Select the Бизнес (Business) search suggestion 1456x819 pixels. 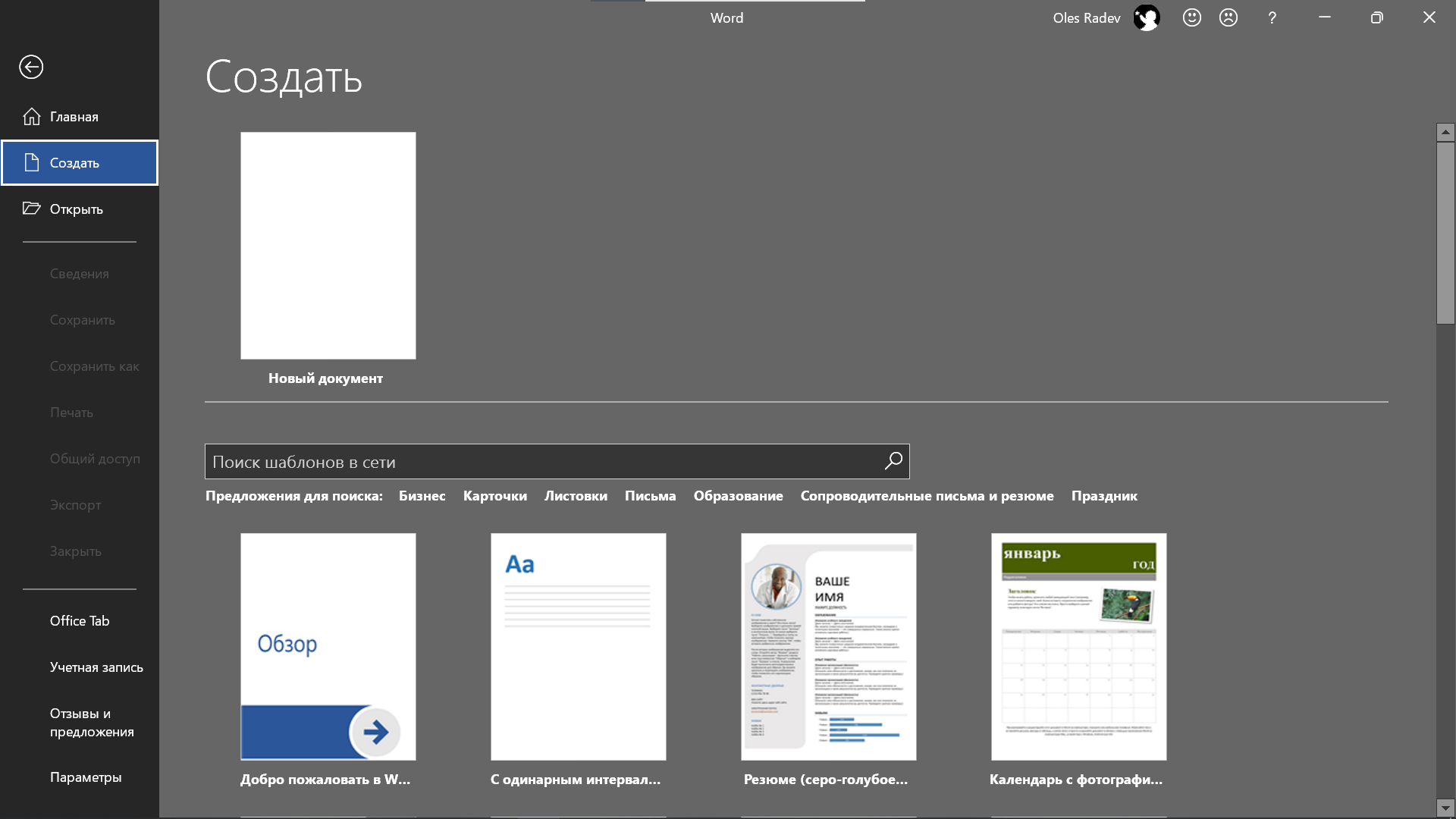pos(421,495)
